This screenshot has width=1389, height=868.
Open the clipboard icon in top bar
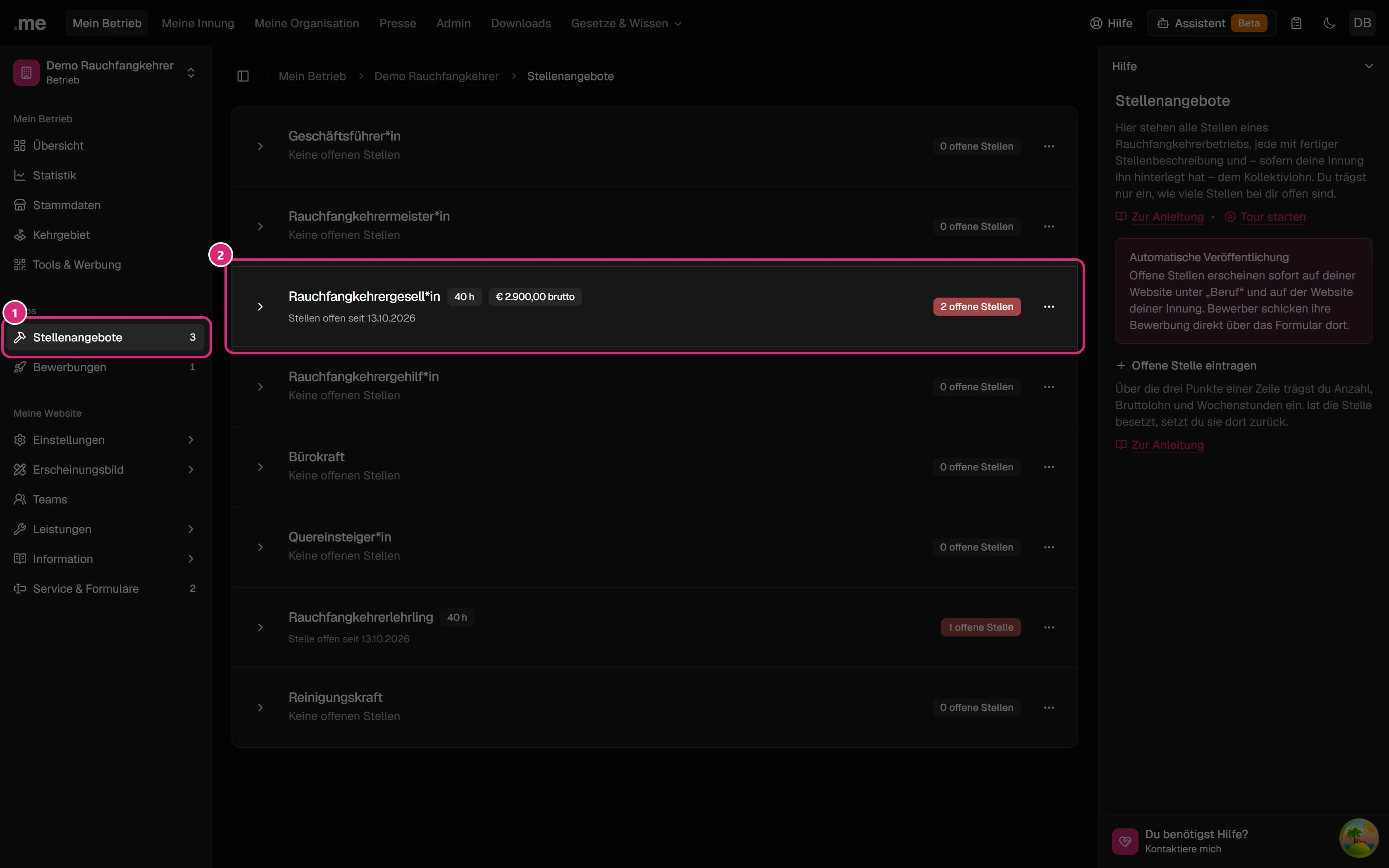pos(1296,24)
